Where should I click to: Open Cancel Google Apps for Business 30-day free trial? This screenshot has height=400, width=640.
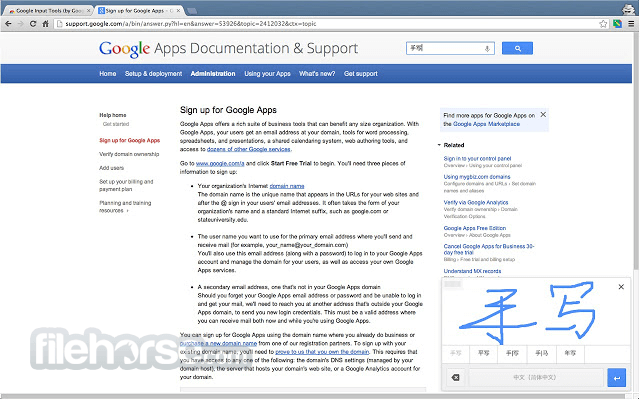[x=489, y=249]
